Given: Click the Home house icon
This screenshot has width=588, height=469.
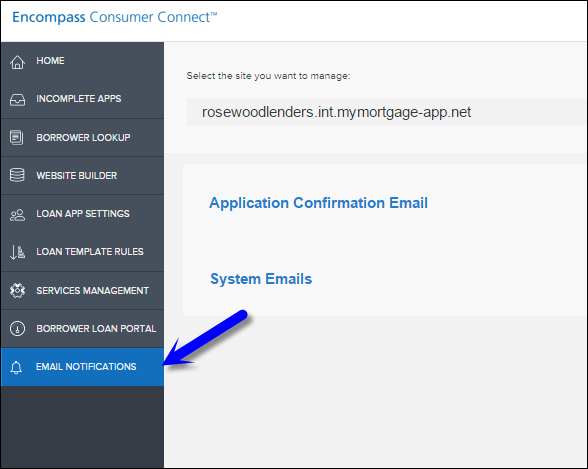Looking at the screenshot, I should pyautogui.click(x=17, y=62).
